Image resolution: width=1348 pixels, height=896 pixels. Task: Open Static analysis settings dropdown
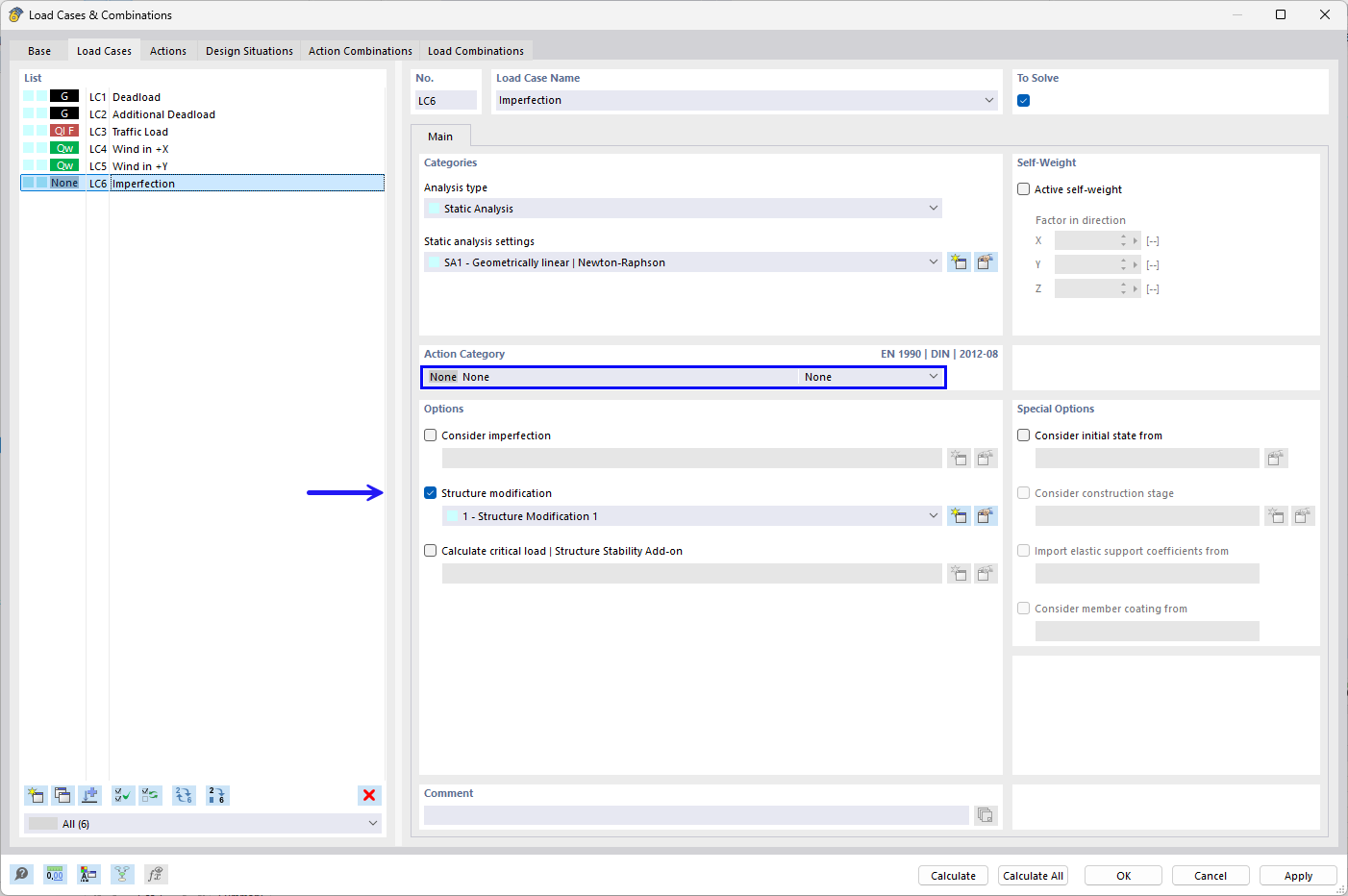point(933,262)
